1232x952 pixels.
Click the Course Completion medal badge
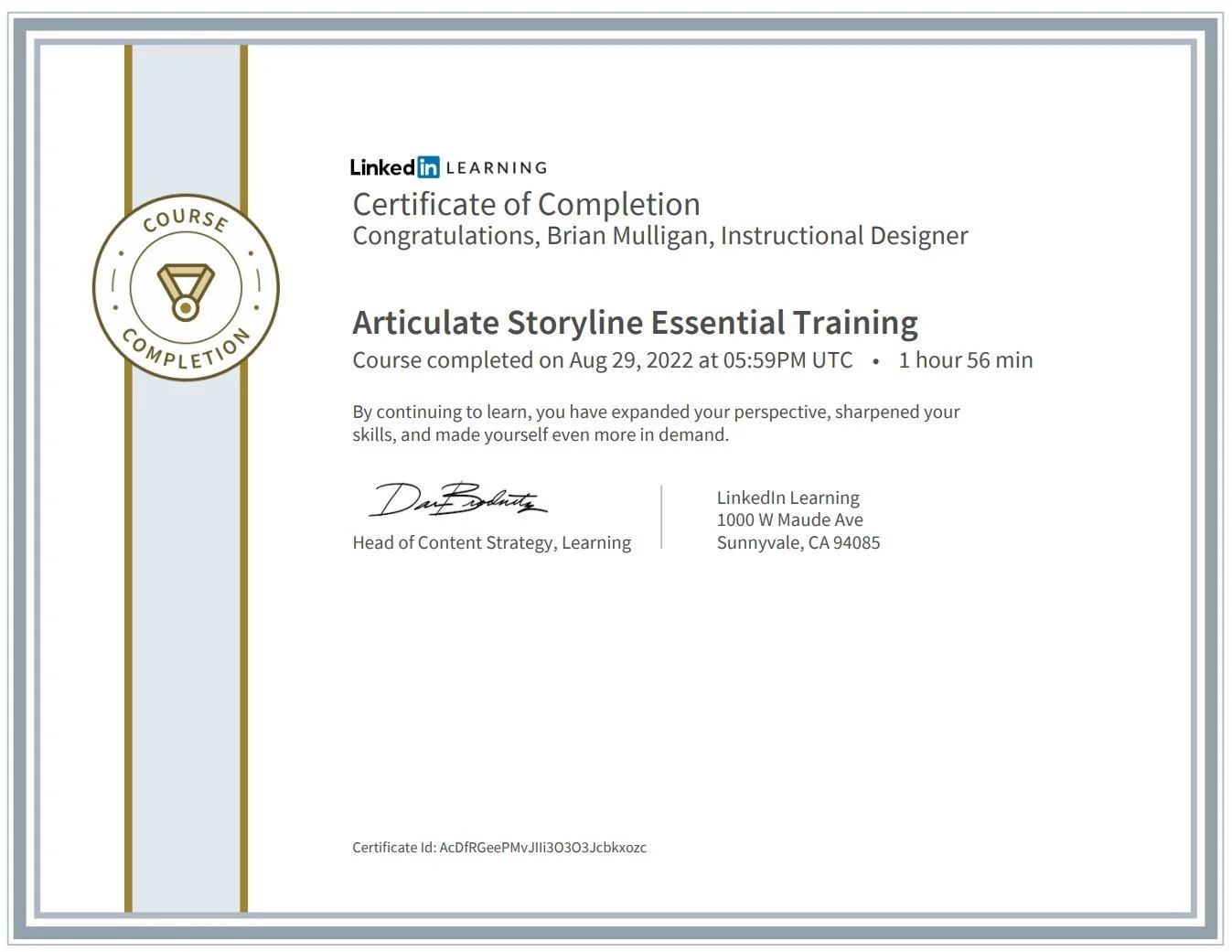[x=186, y=287]
